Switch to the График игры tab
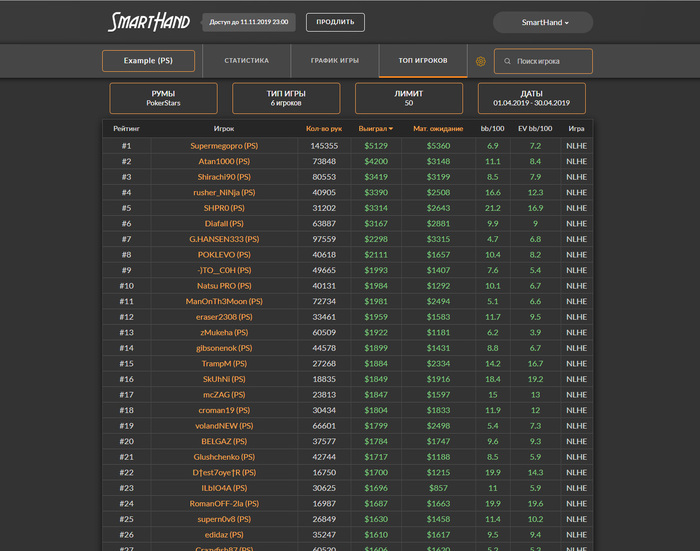The width and height of the screenshot is (700, 551). click(x=335, y=61)
